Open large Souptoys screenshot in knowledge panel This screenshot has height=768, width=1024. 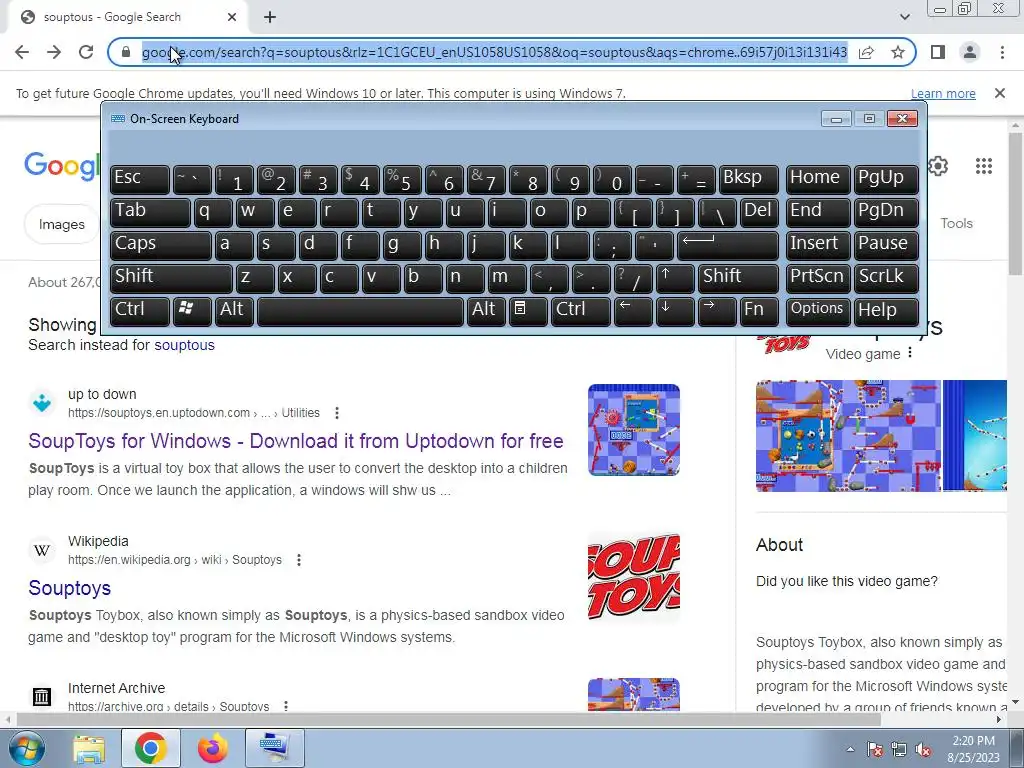[x=848, y=436]
